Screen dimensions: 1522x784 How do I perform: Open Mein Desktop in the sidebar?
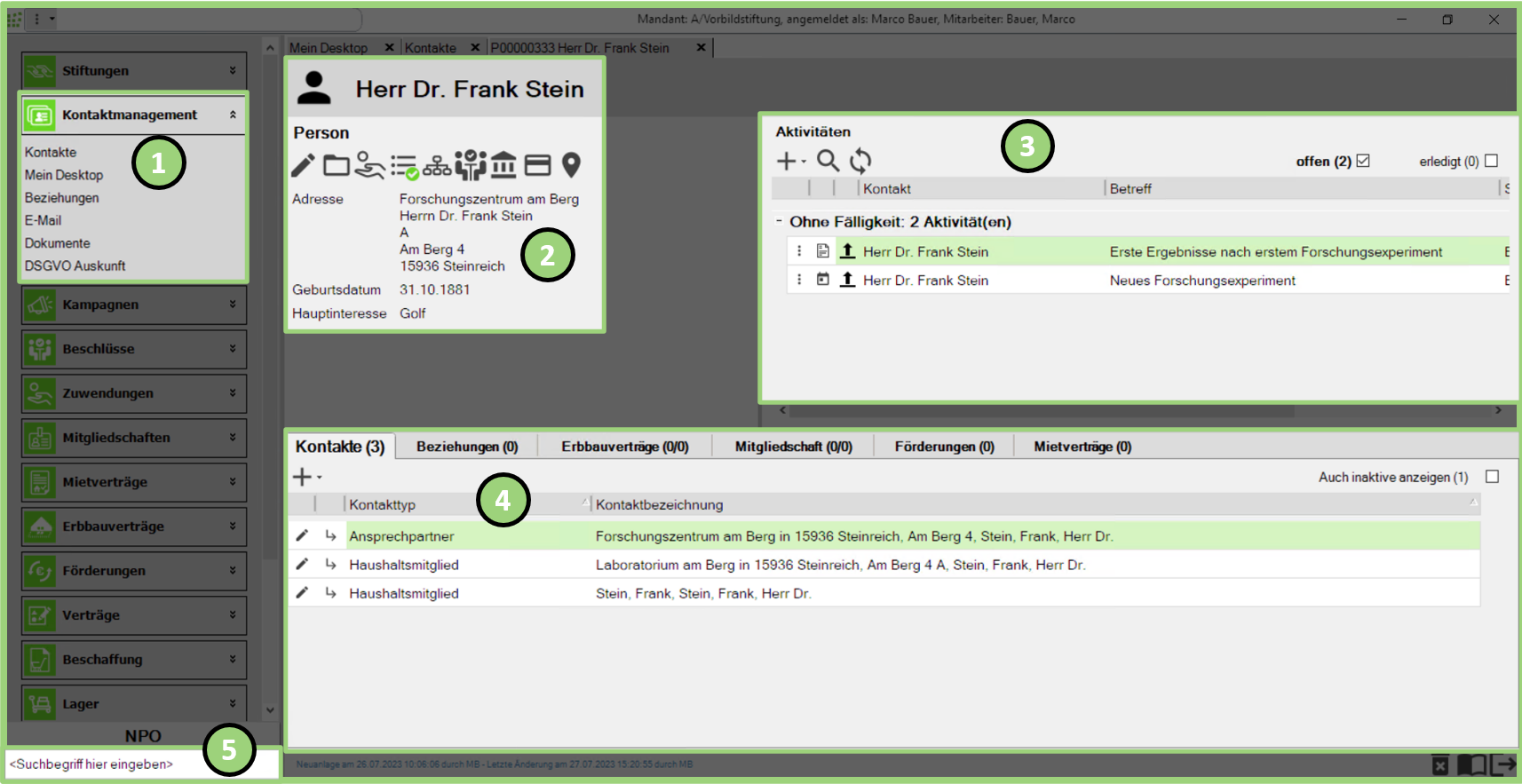point(64,175)
